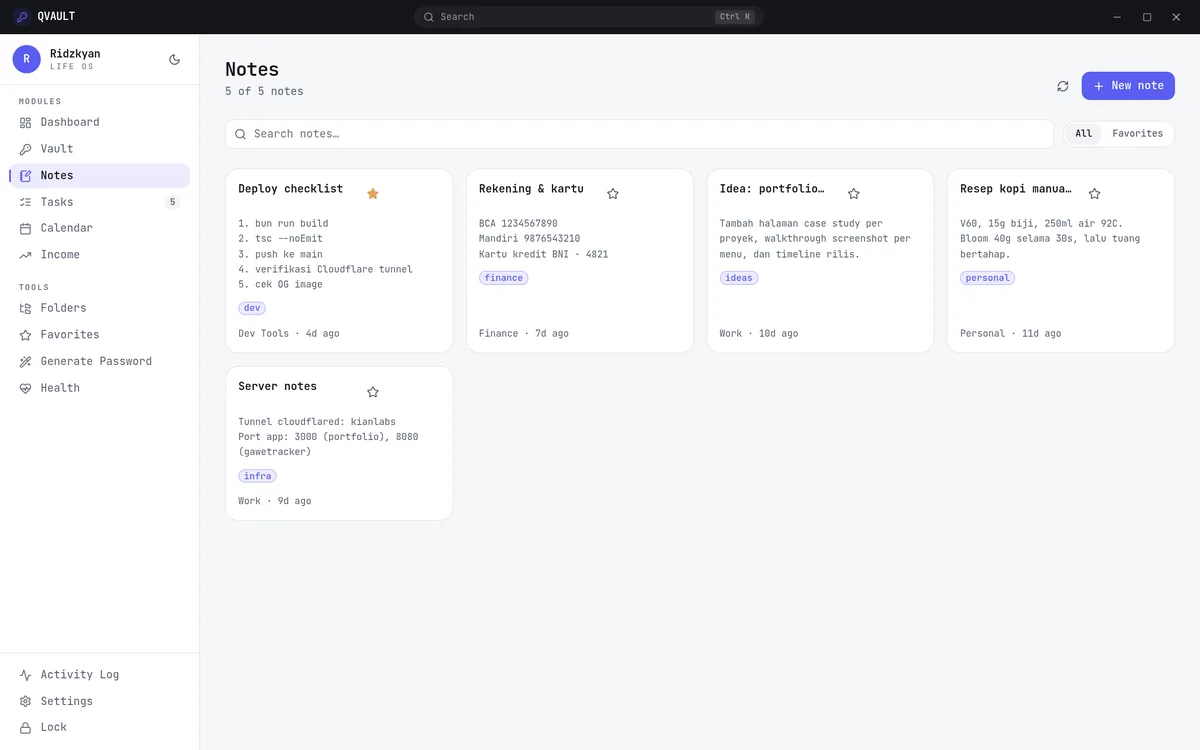Screen dimensions: 1200x750
Task: Open the Generate Password tool
Action: click(x=100, y=361)
